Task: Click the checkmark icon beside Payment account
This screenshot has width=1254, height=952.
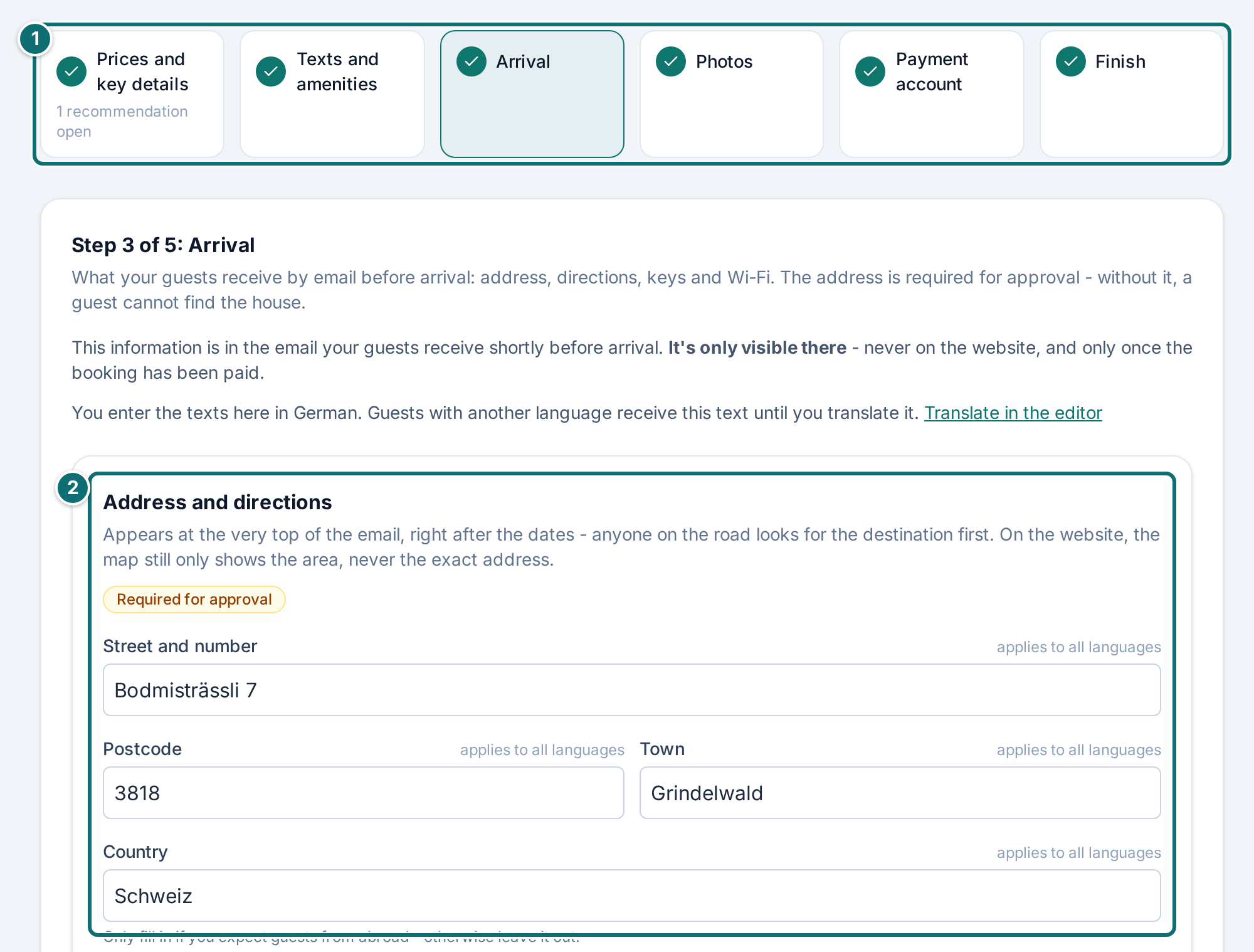Action: [x=870, y=71]
